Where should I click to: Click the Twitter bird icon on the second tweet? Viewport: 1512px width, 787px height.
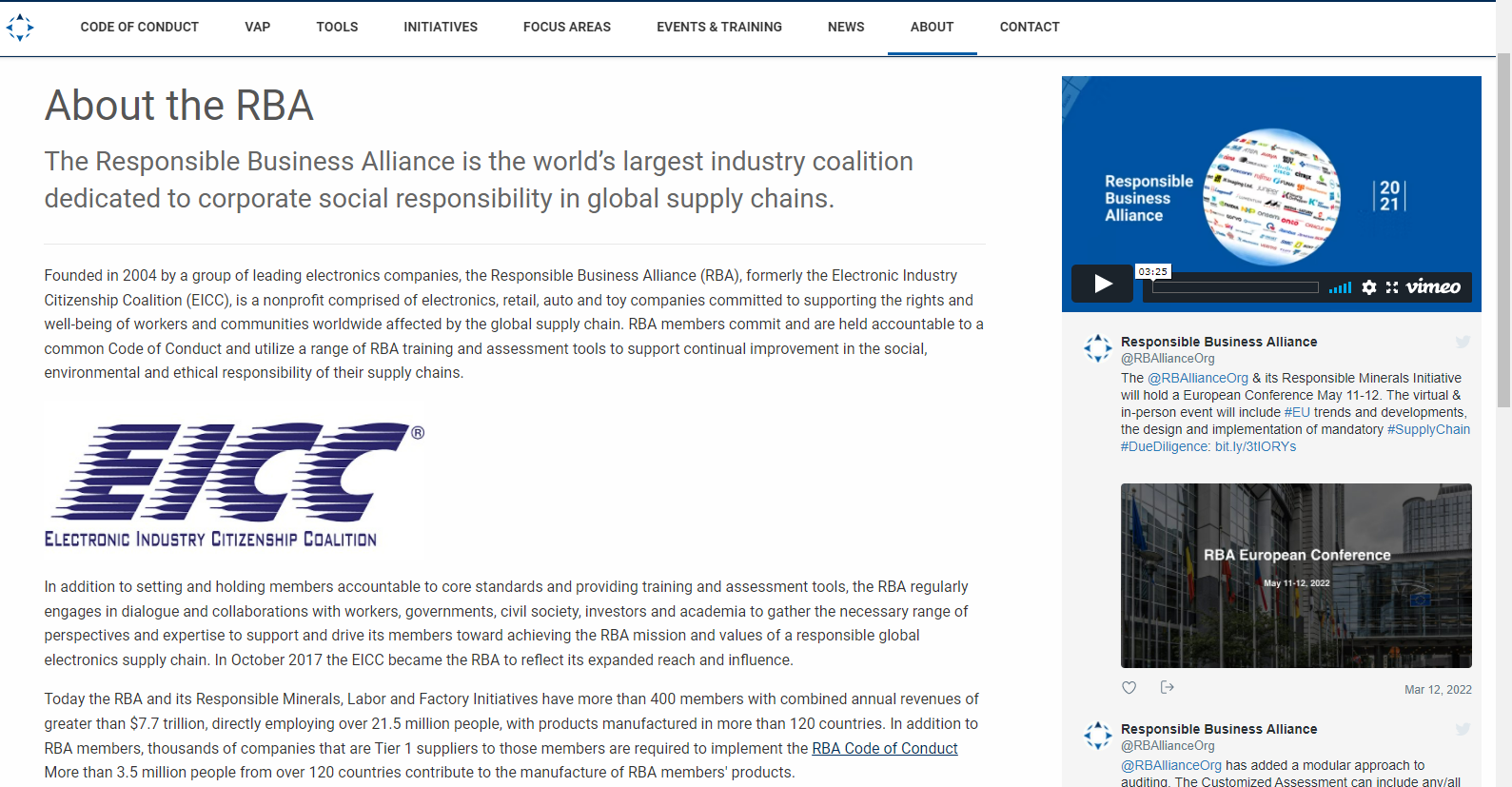[x=1463, y=729]
